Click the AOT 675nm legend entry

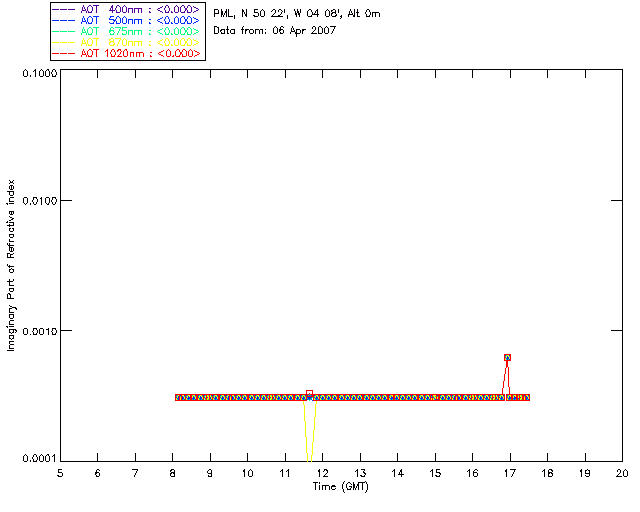click(126, 31)
